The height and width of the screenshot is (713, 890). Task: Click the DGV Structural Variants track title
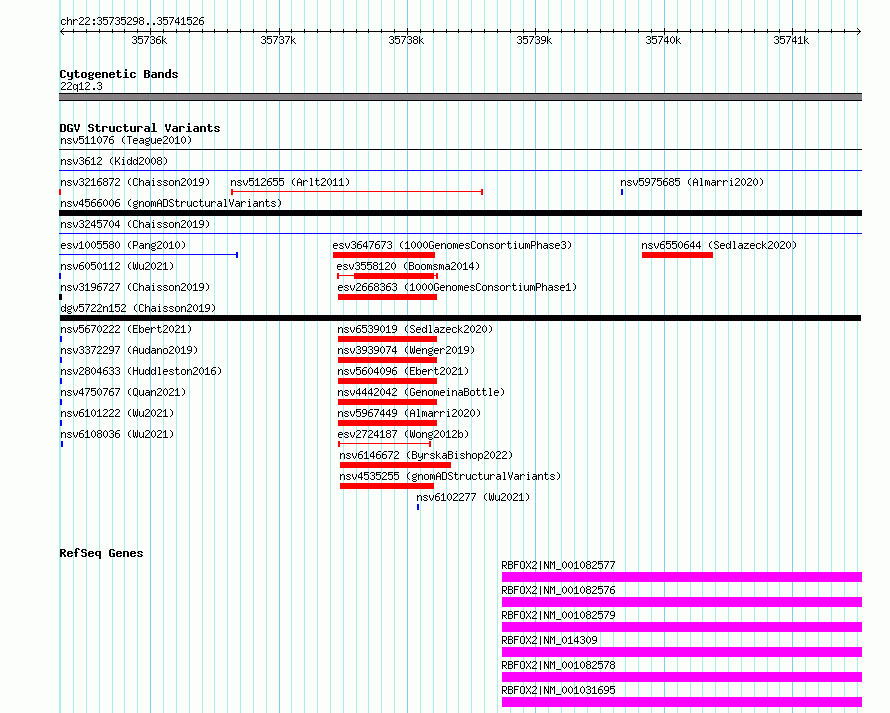click(140, 128)
